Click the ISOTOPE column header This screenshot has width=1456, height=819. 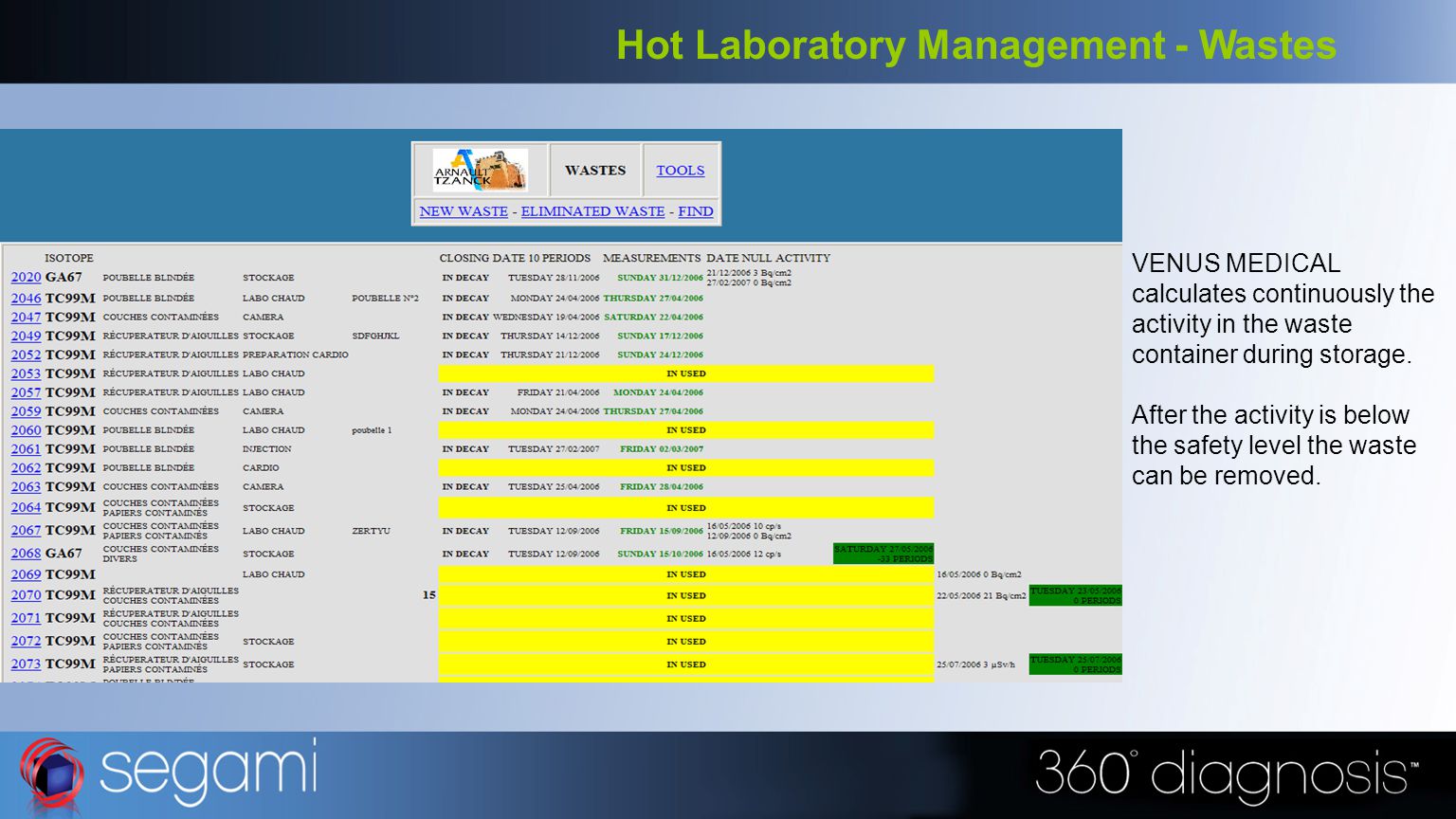pos(69,258)
